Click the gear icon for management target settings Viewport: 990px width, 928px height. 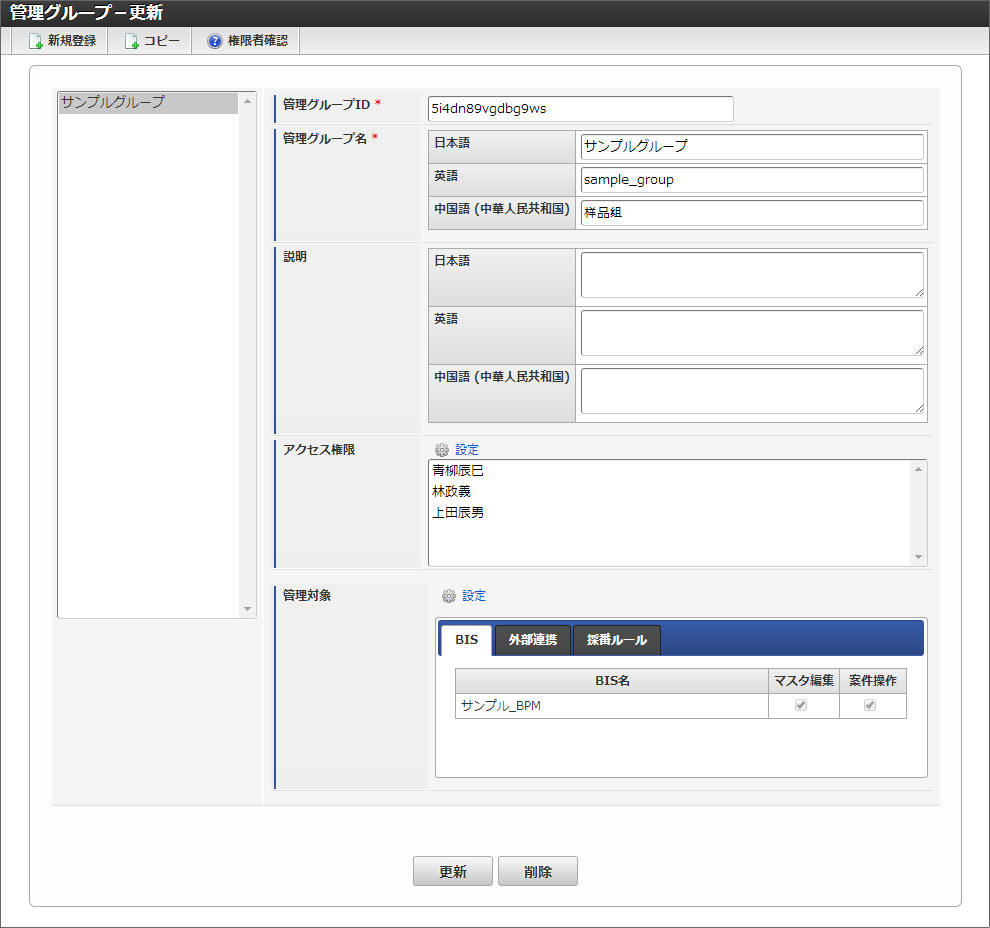[449, 596]
